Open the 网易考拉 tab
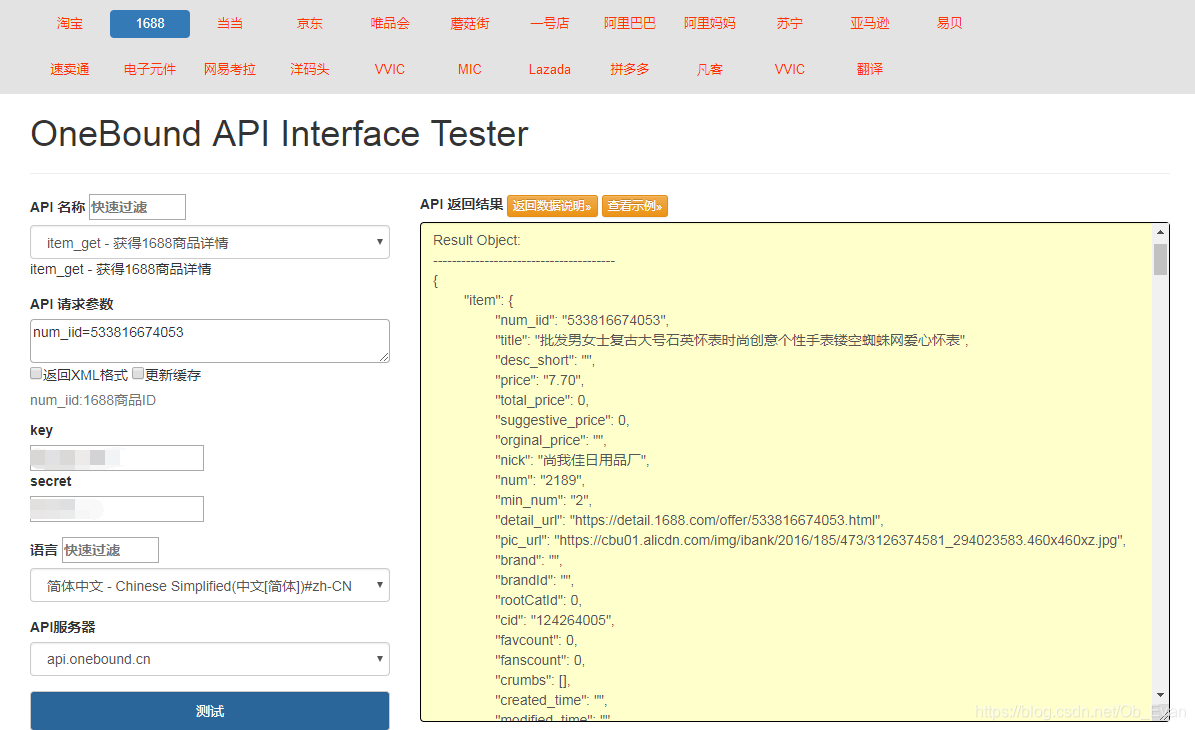The height and width of the screenshot is (730, 1195). (x=229, y=69)
